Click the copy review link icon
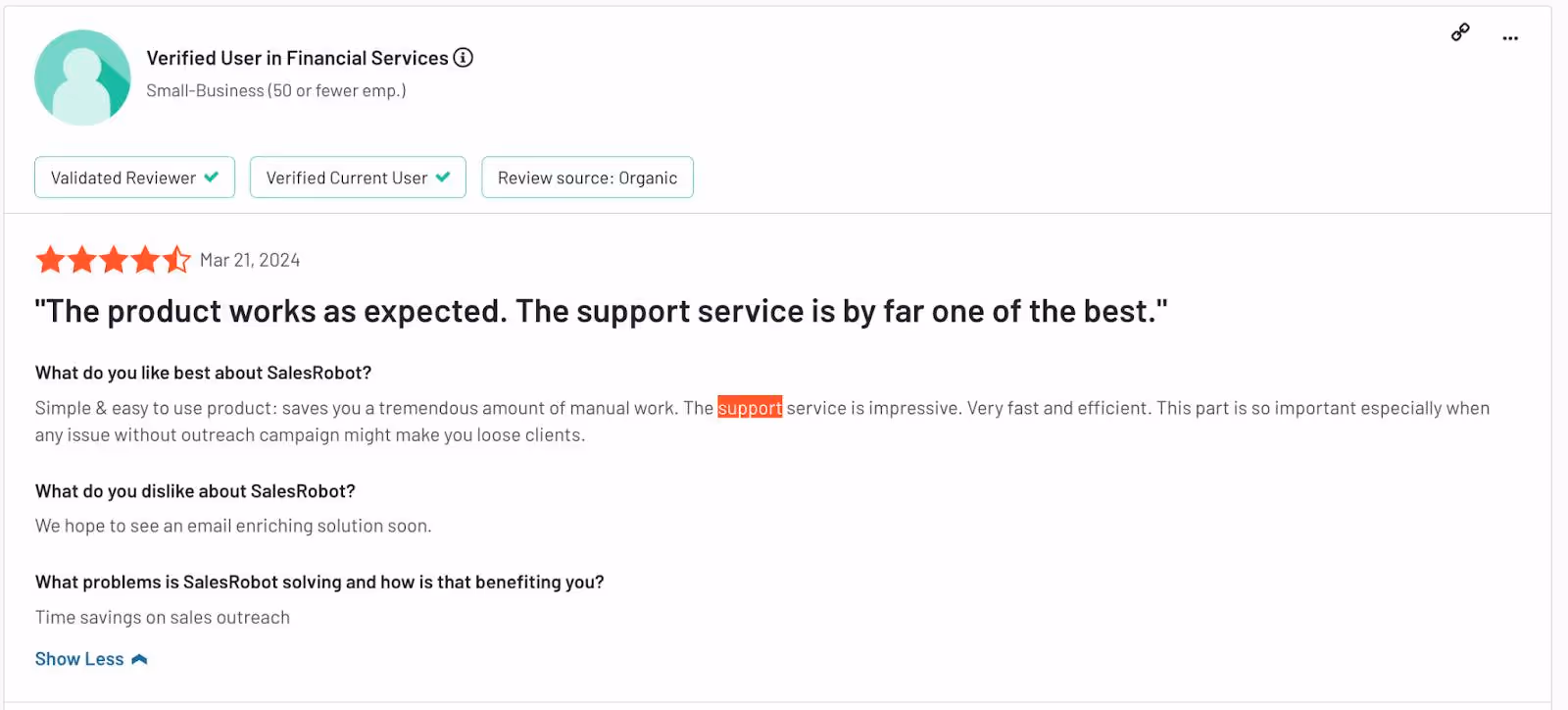This screenshot has width=1568, height=710. [1460, 32]
